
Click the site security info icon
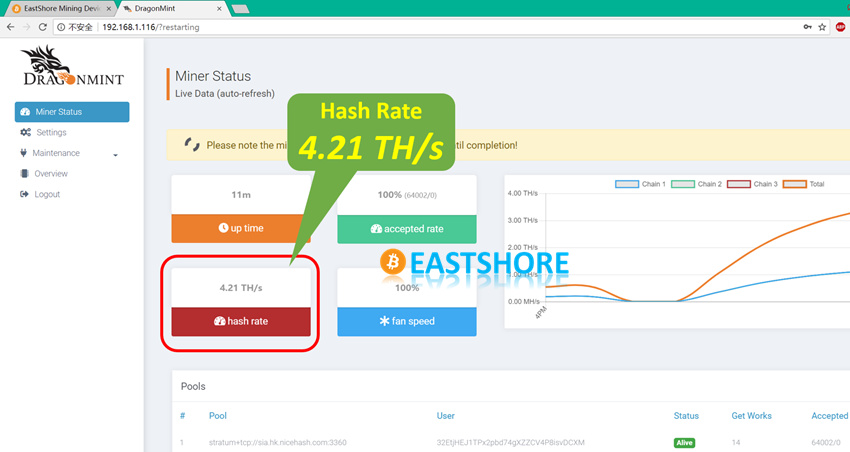pyautogui.click(x=61, y=27)
